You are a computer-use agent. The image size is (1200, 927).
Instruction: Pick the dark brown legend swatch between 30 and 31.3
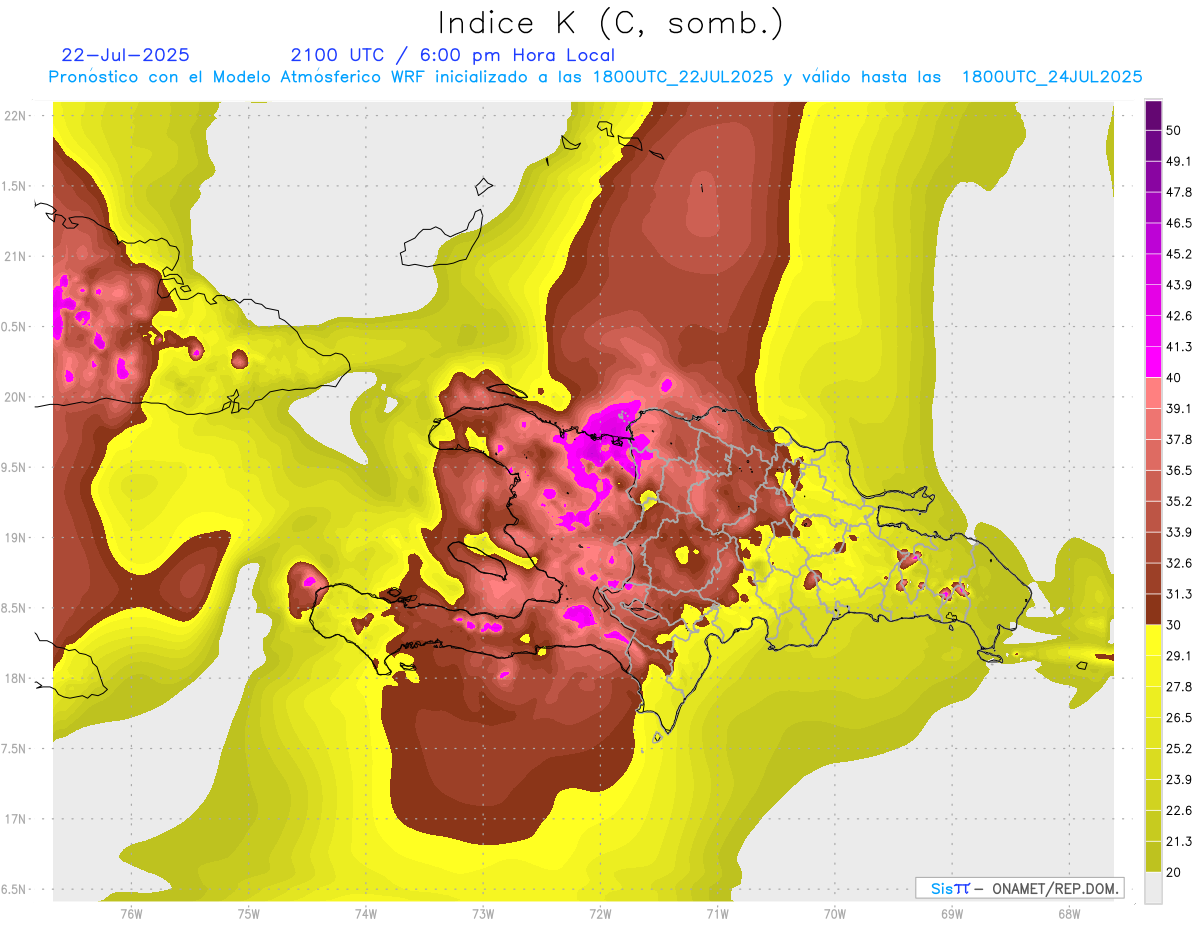1154,609
